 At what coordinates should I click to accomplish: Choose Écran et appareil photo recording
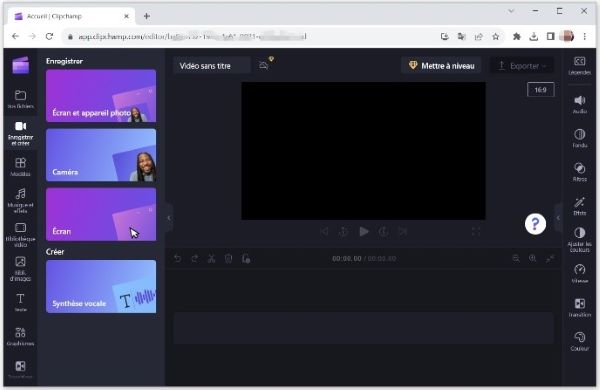pos(101,96)
